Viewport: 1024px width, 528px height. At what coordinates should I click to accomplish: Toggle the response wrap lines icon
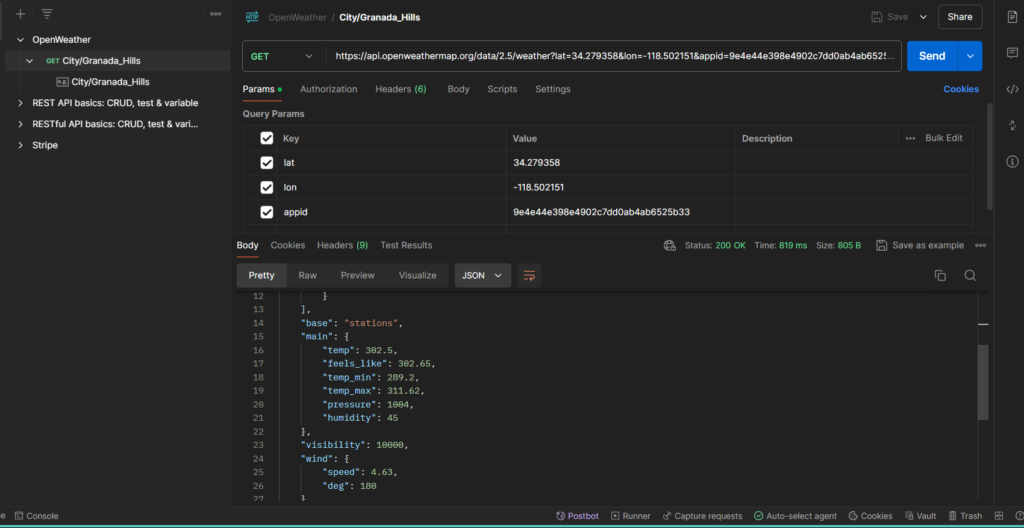tap(530, 275)
